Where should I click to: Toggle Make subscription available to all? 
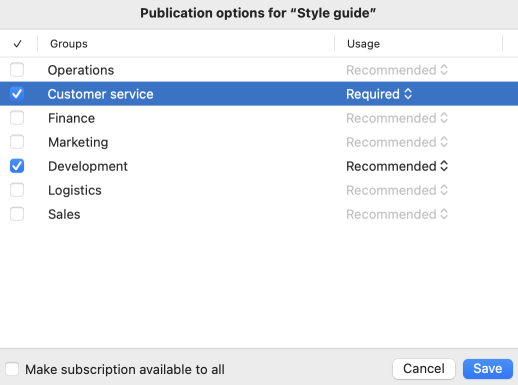[x=12, y=369]
